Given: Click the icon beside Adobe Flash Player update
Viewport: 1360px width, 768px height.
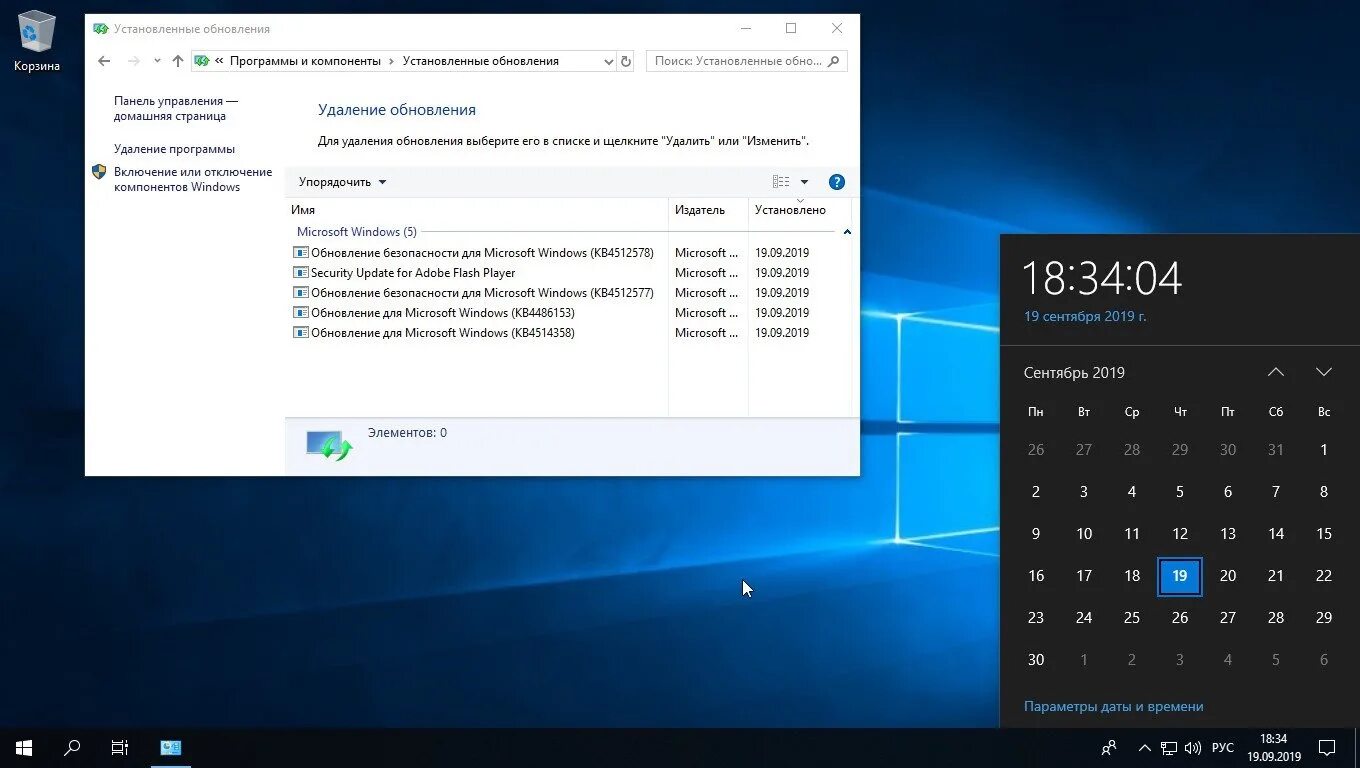Looking at the screenshot, I should pyautogui.click(x=301, y=272).
